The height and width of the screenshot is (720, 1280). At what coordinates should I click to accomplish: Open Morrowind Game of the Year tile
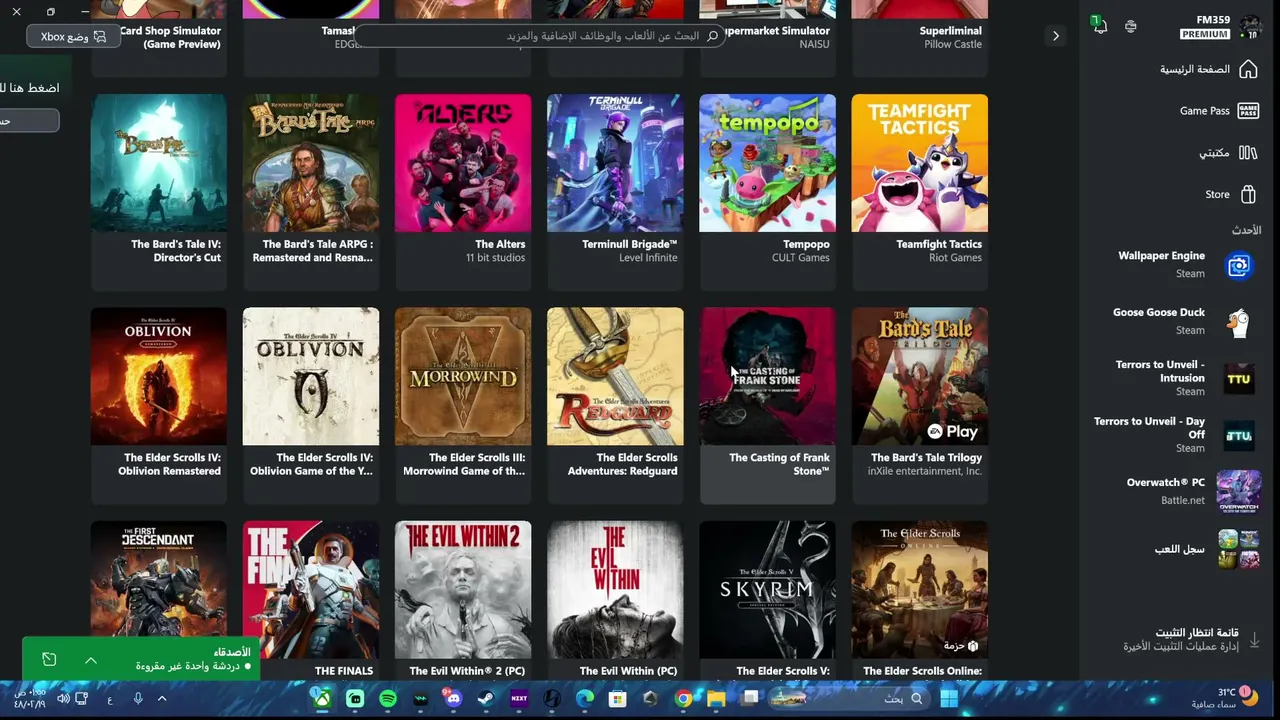[x=463, y=404]
